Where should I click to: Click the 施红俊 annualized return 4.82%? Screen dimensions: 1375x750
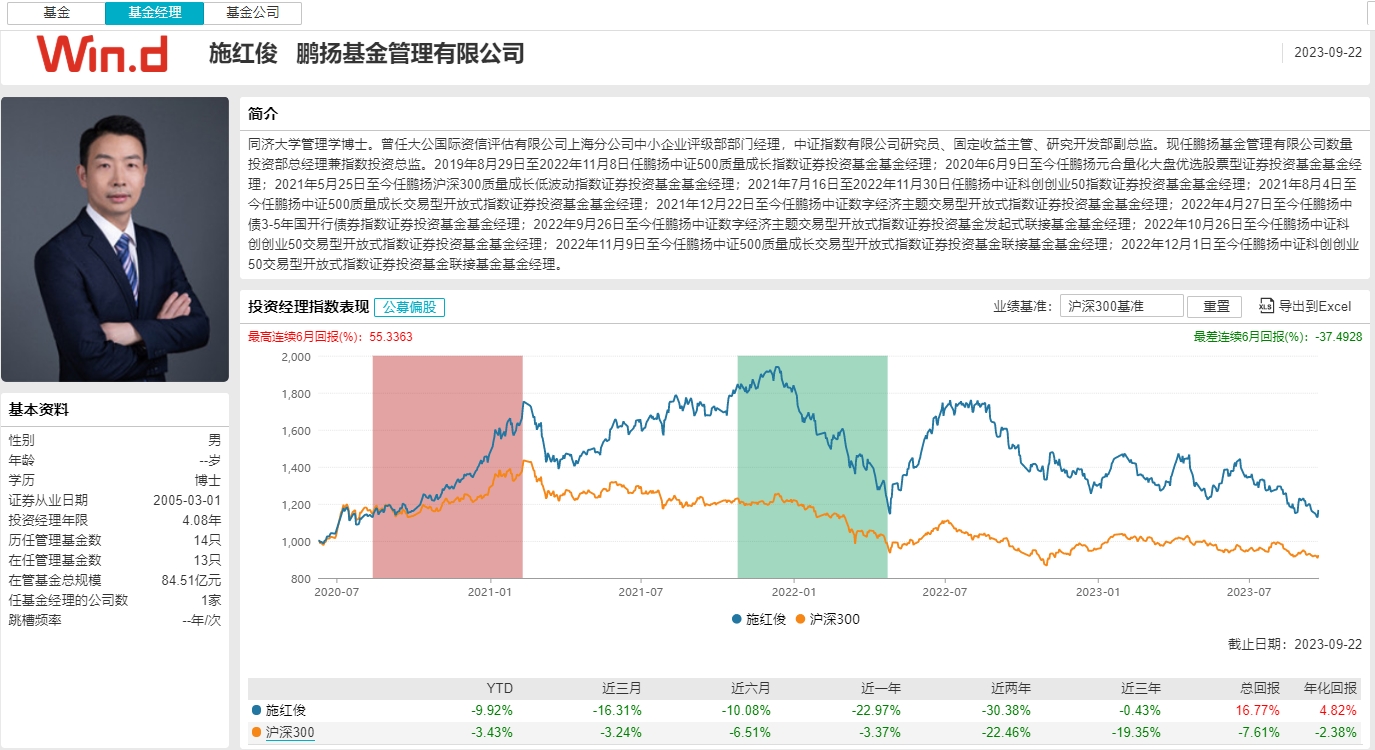point(1339,710)
